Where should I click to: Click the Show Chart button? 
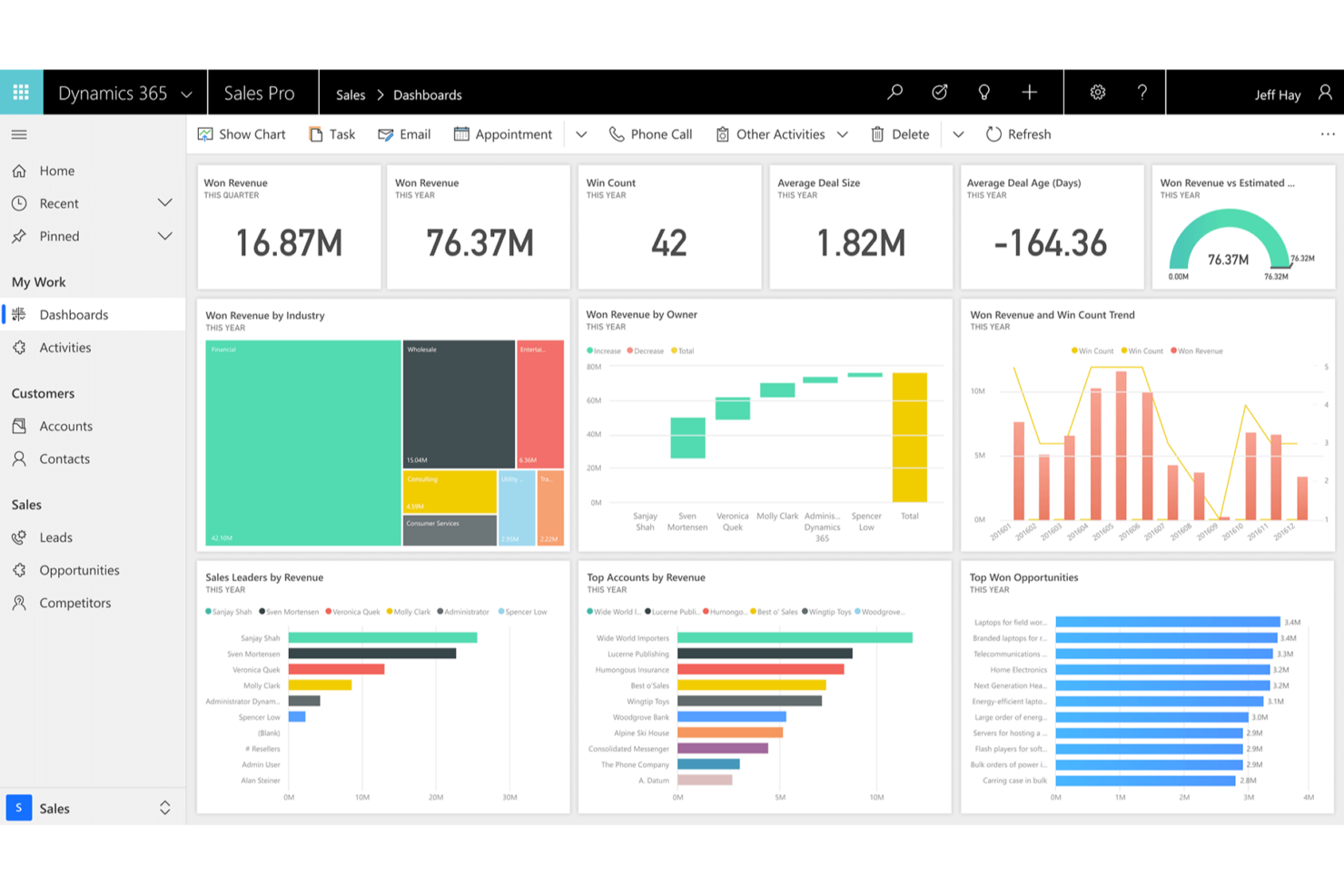[x=242, y=134]
